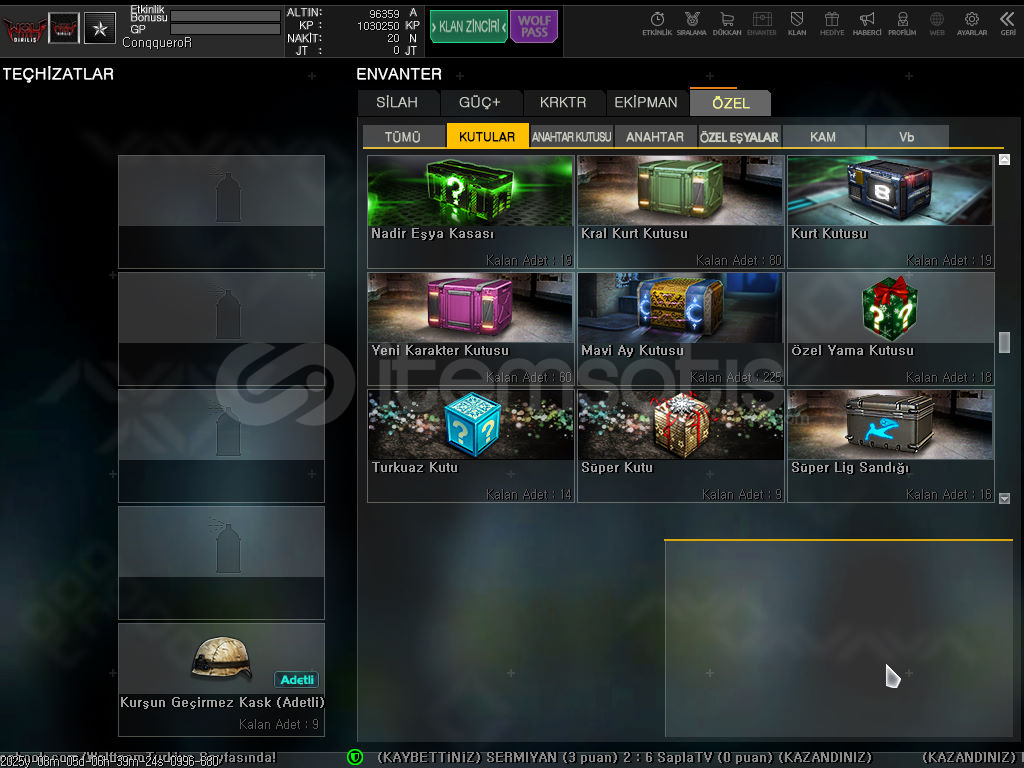Click the inventory scrollbar thumb
This screenshot has width=1024, height=768.
1004,343
